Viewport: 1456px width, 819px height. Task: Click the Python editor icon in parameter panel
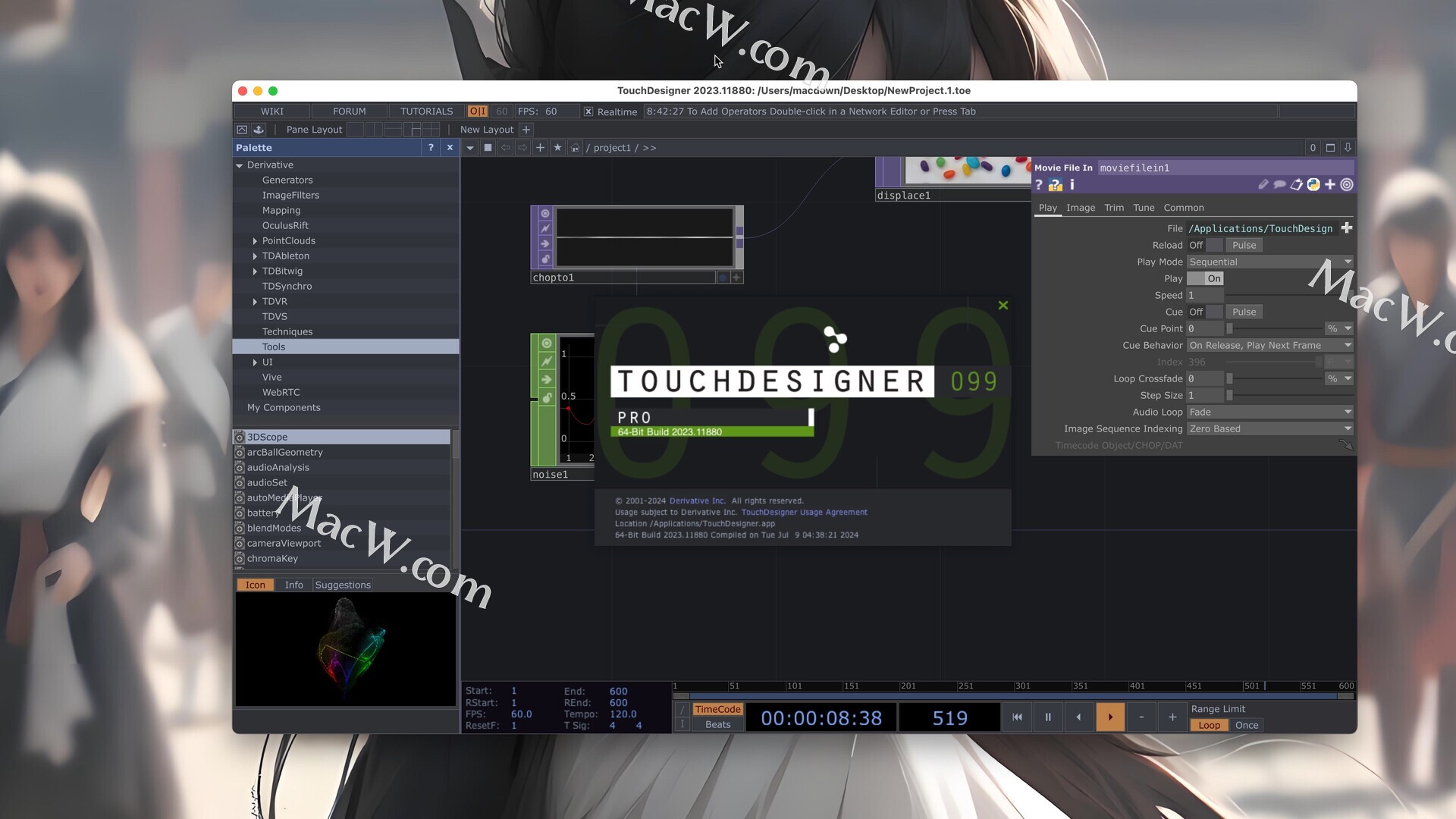click(x=1313, y=185)
